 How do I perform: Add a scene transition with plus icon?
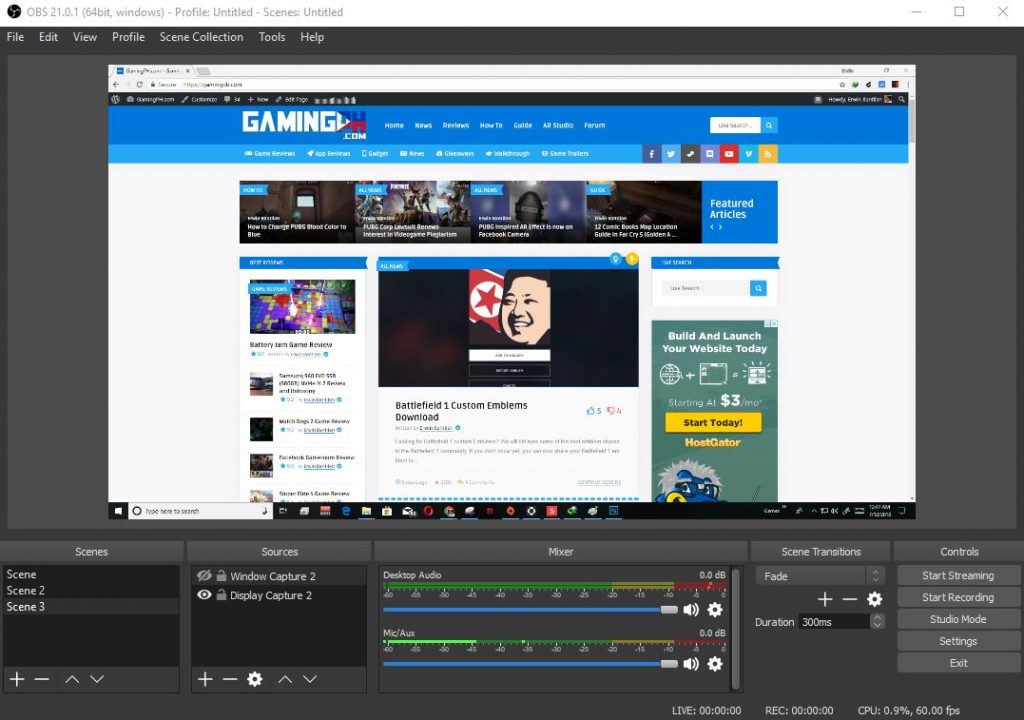(825, 599)
